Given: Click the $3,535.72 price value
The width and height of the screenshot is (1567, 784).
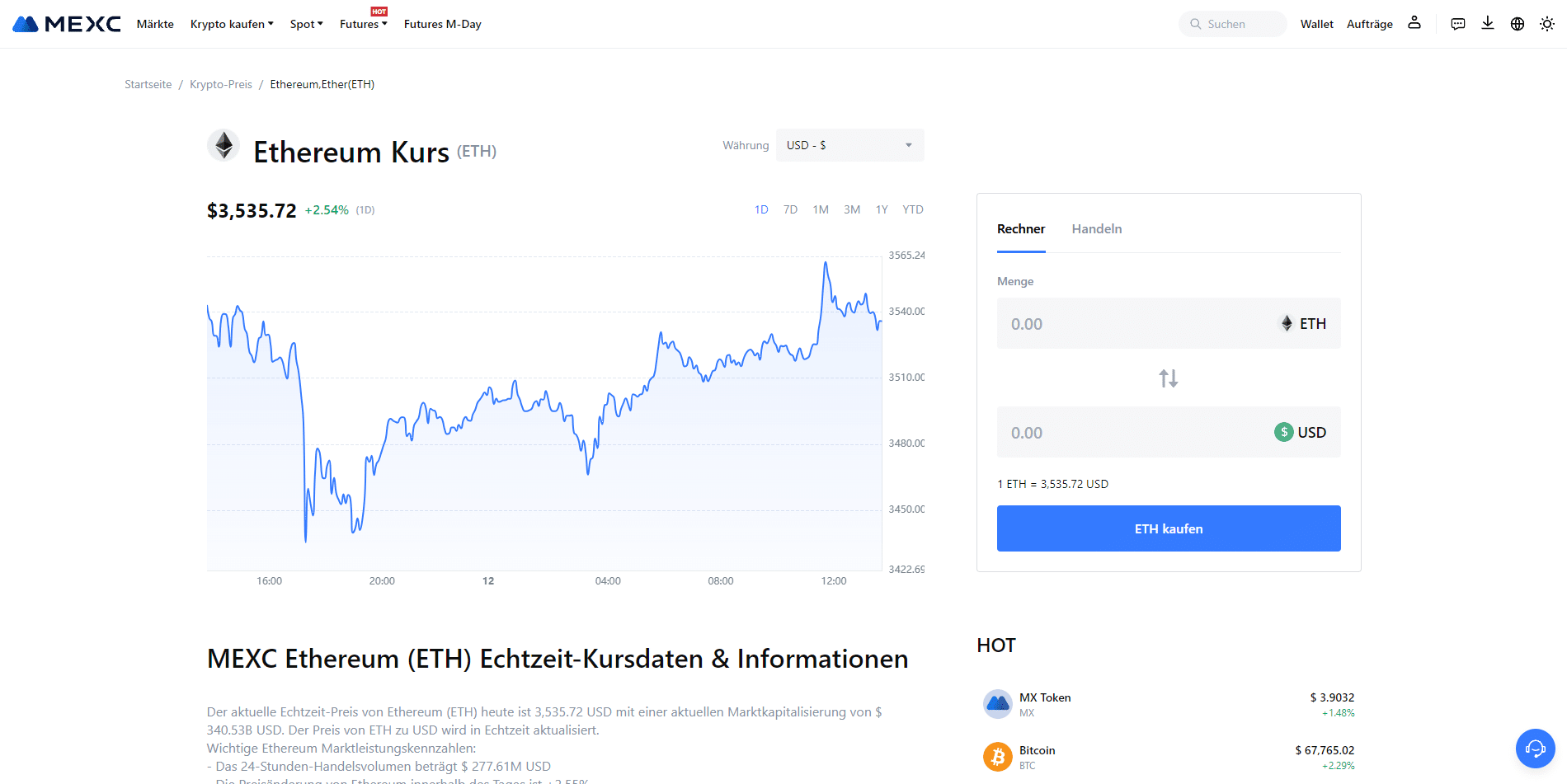Looking at the screenshot, I should click(252, 211).
